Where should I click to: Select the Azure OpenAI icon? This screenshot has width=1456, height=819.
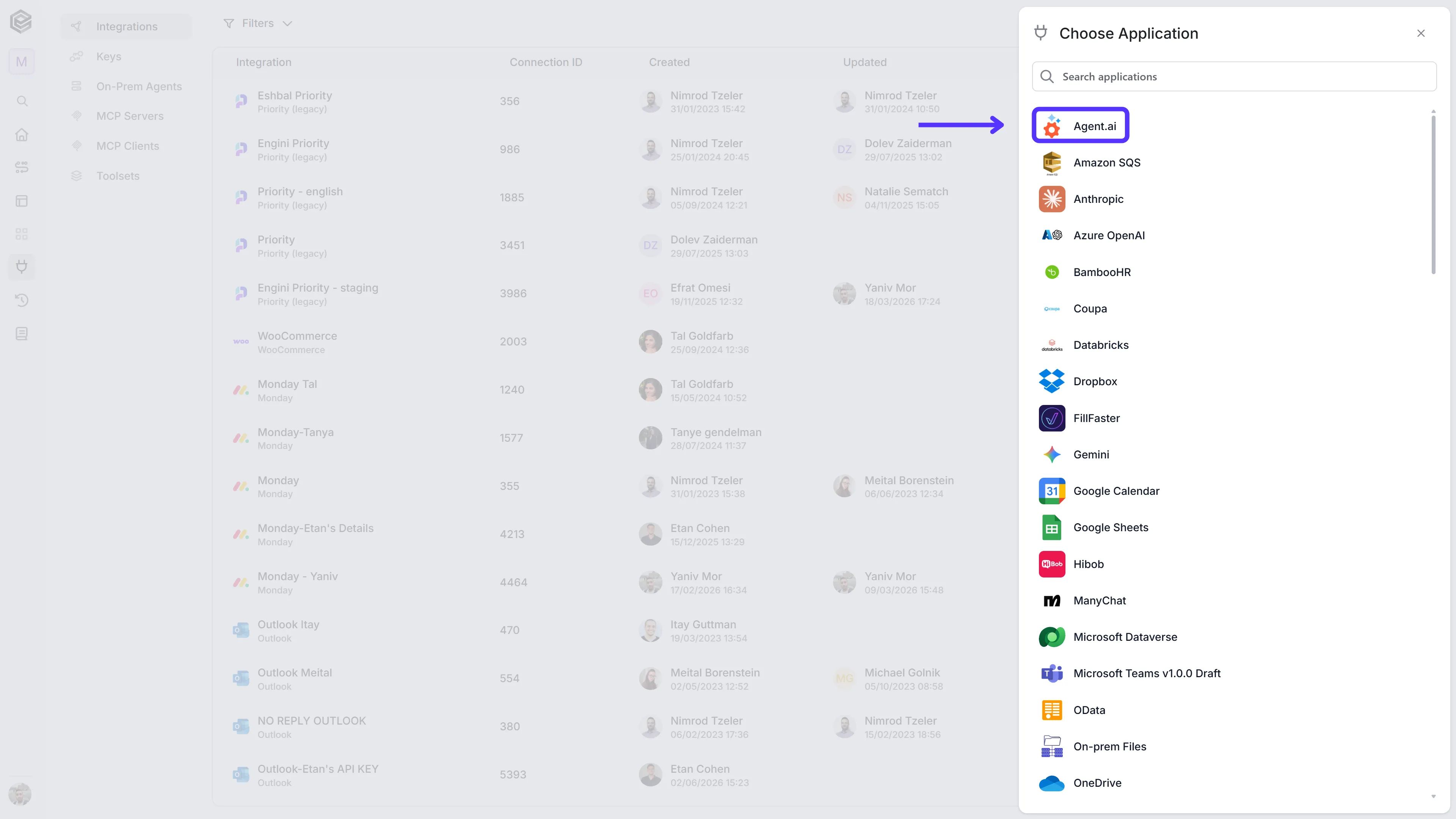[1051, 235]
